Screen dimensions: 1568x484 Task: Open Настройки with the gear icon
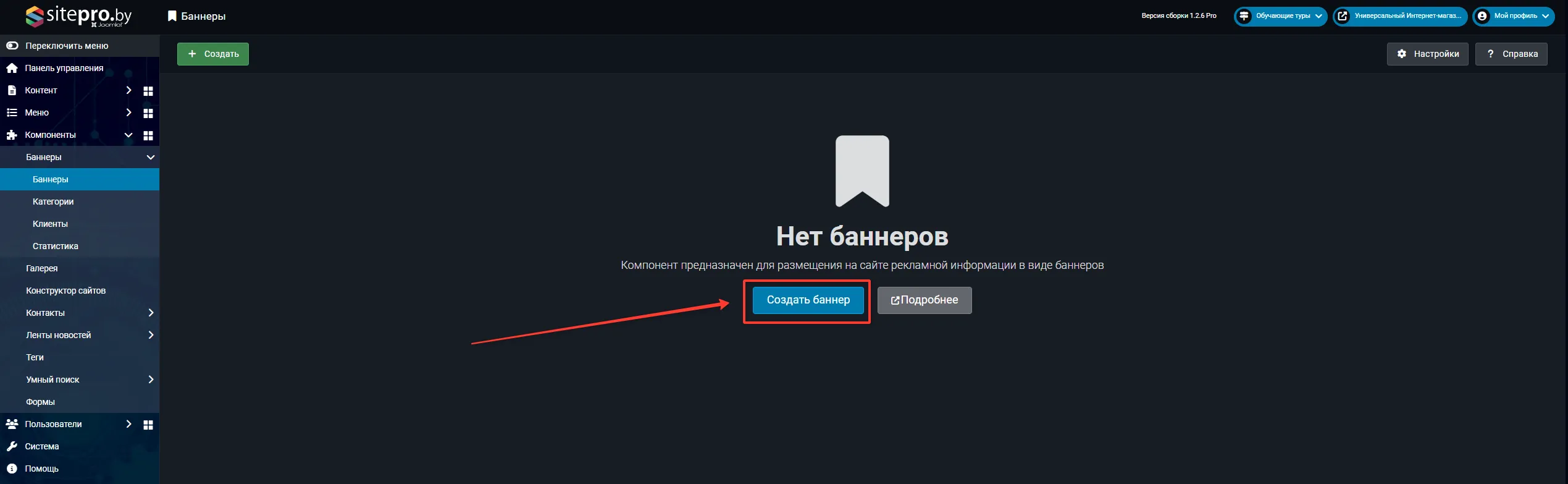coord(1427,54)
